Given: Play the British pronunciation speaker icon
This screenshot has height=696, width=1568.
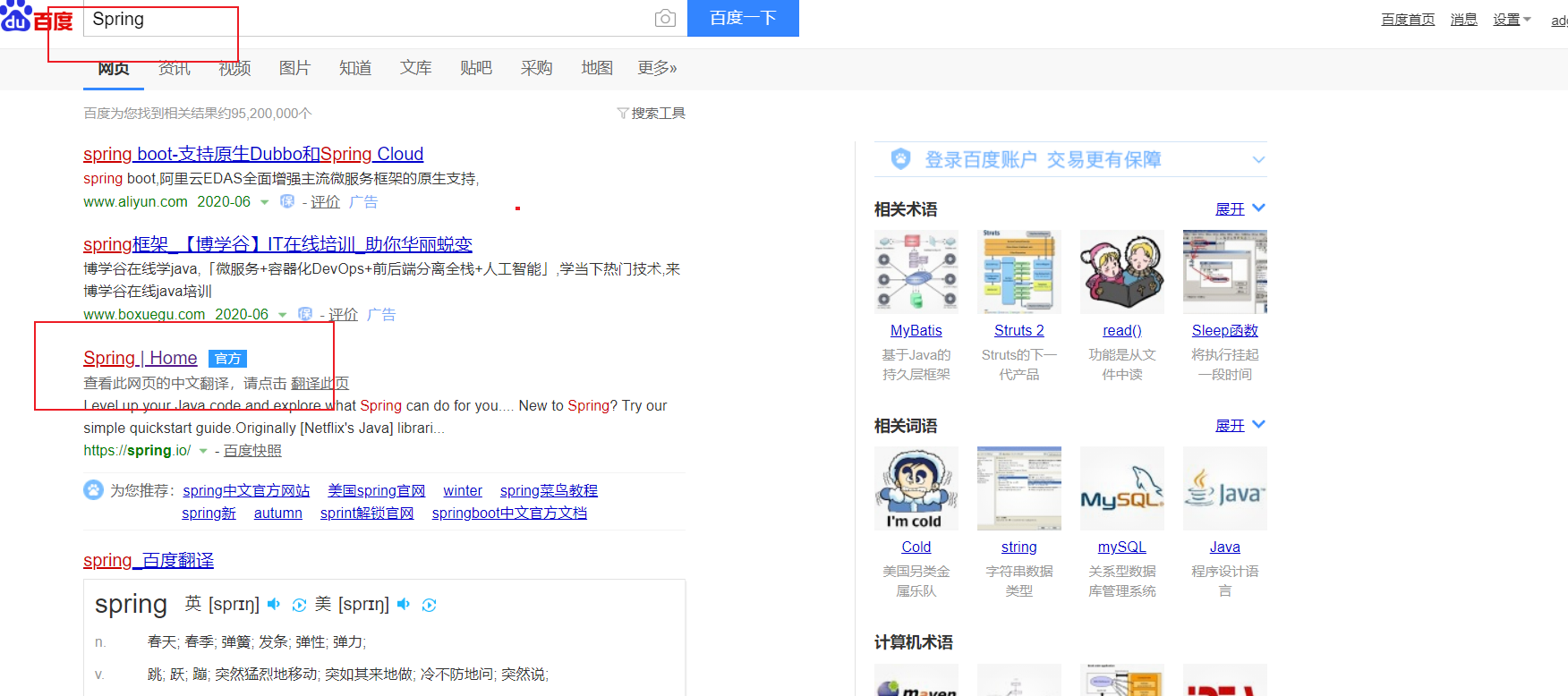Looking at the screenshot, I should click(274, 605).
